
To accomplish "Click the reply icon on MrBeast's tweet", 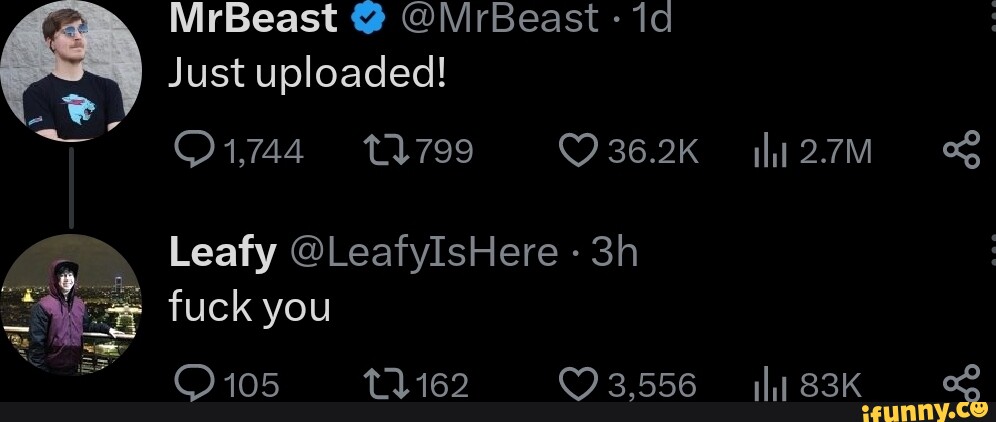I will click(192, 153).
